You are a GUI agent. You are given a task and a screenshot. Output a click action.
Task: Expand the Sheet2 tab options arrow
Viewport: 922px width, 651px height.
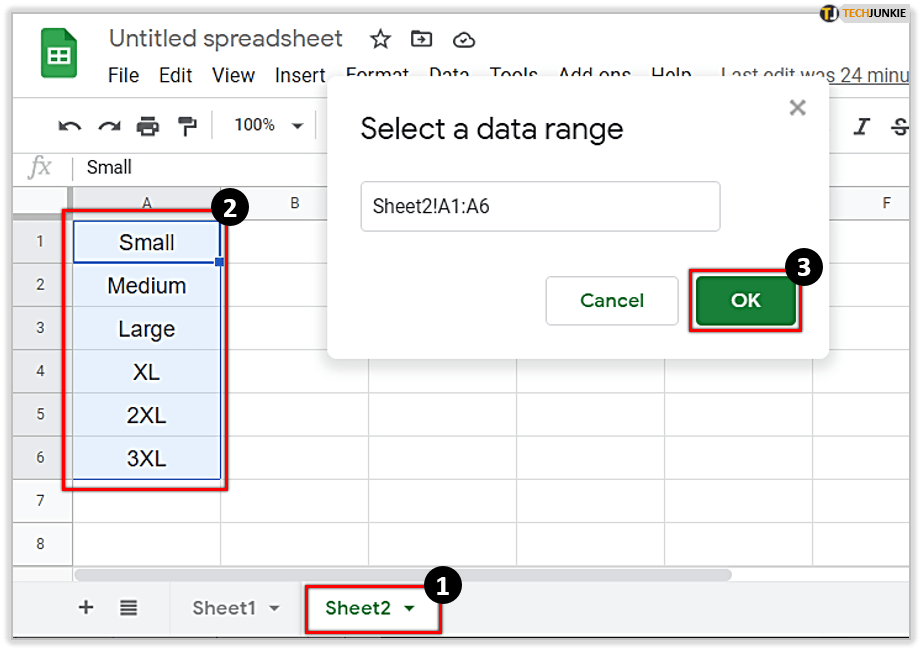tap(409, 608)
